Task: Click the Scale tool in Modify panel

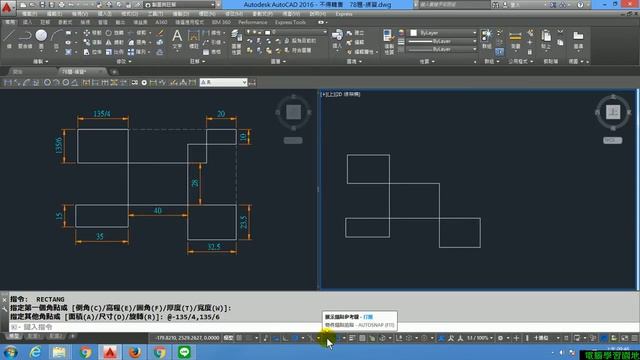Action: [x=114, y=52]
